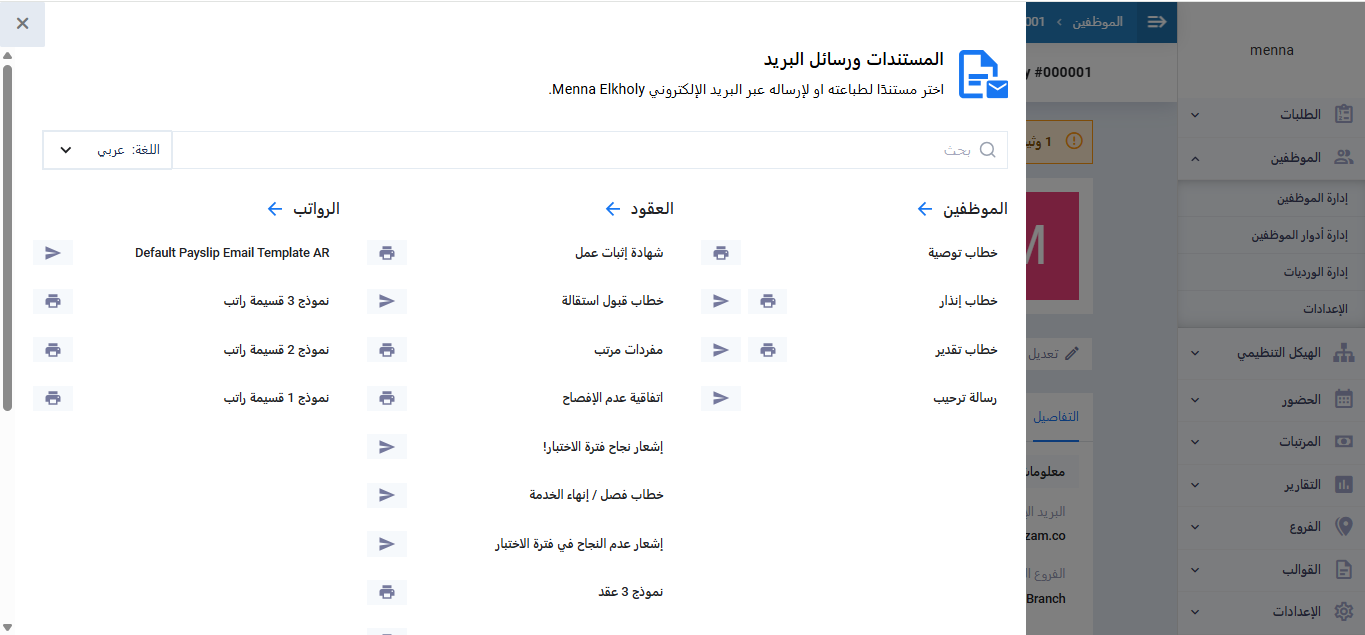Send خطاب قبول استقالة by email

(387, 301)
